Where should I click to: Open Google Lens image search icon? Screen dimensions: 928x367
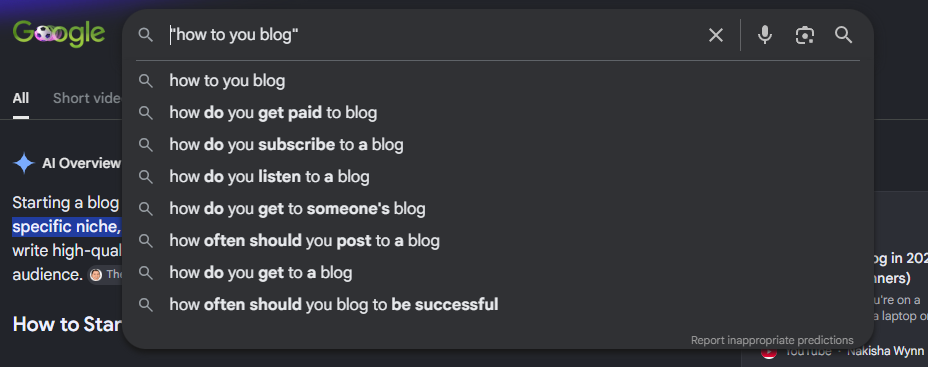tap(804, 36)
